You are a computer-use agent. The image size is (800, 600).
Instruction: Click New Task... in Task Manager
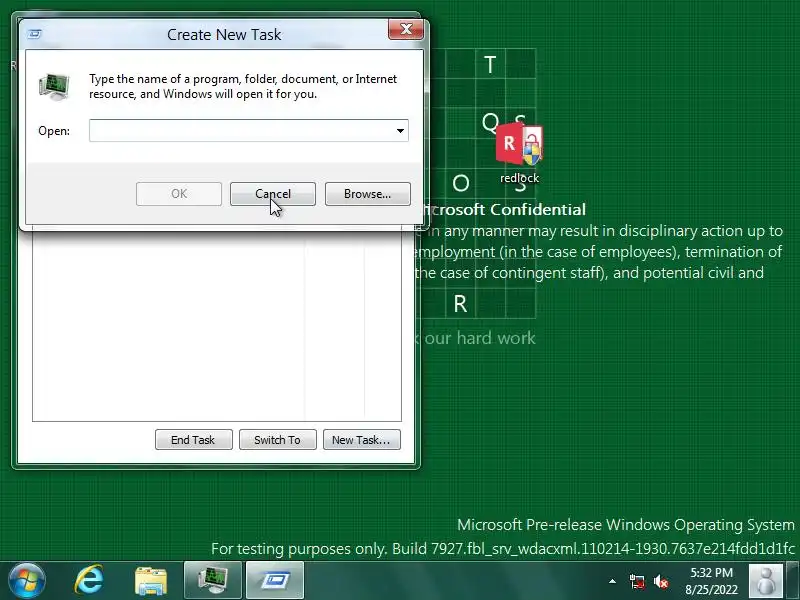(x=362, y=440)
